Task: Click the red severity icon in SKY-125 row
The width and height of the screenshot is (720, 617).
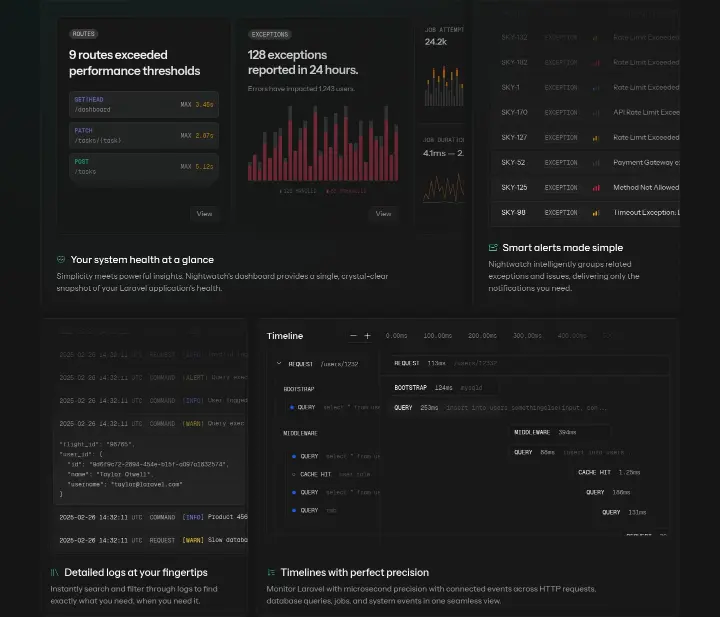Action: pos(596,188)
